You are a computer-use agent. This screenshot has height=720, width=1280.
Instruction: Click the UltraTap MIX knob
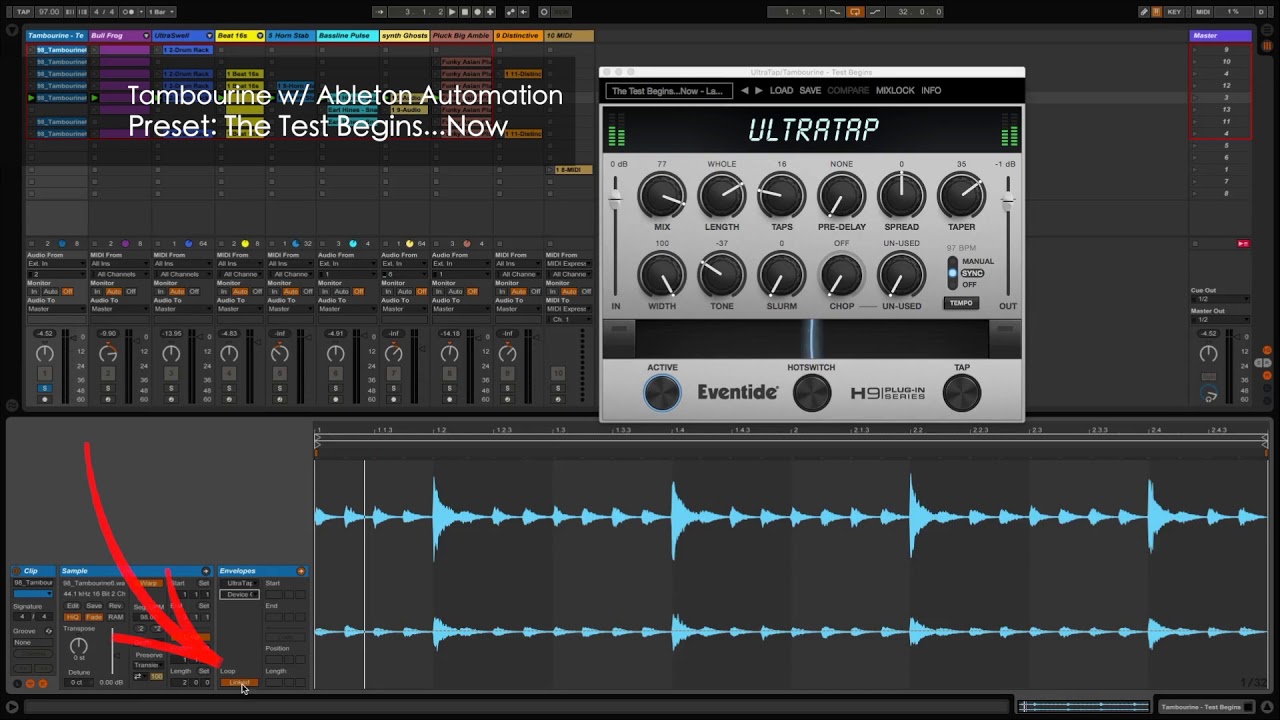(662, 196)
